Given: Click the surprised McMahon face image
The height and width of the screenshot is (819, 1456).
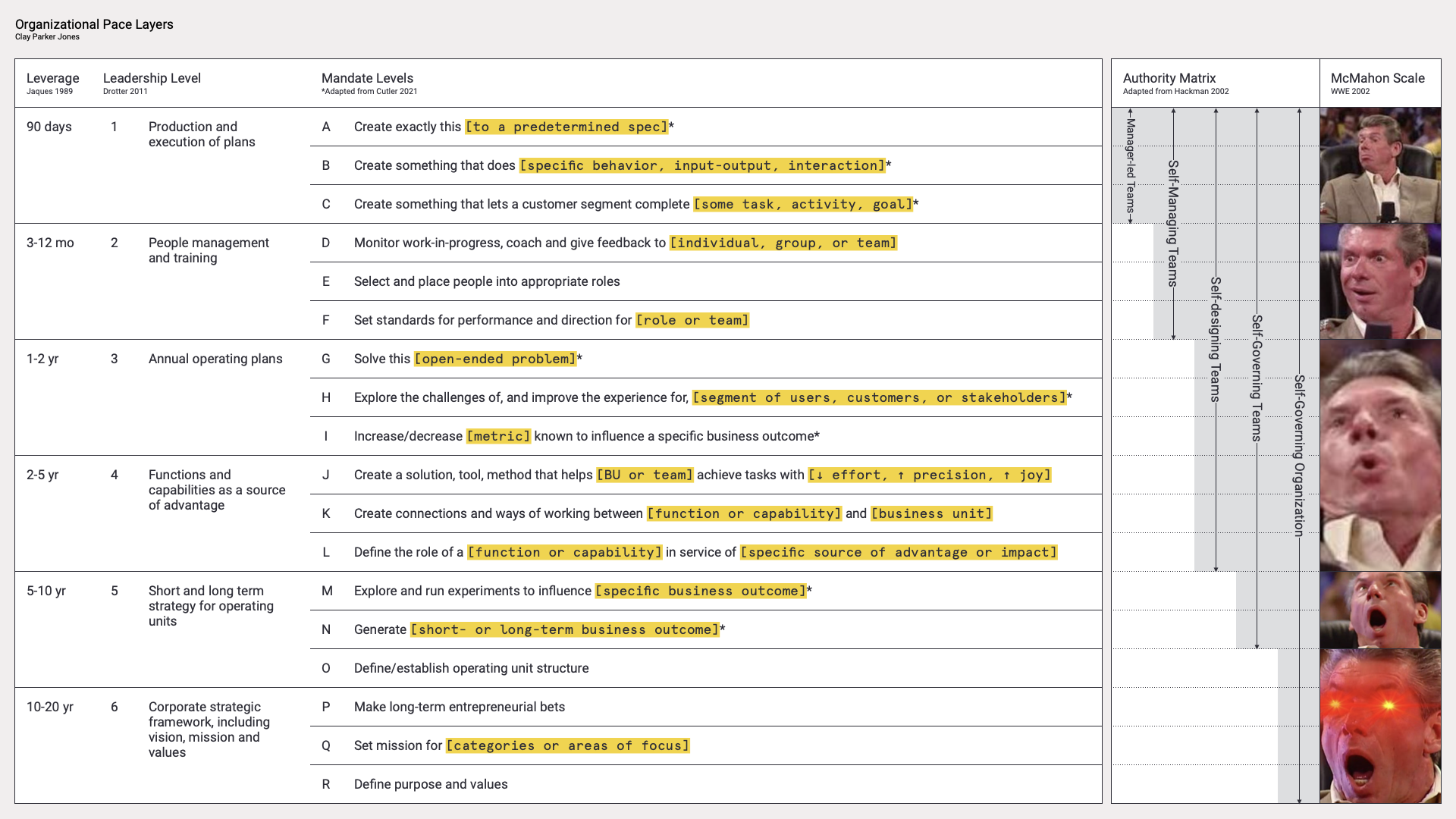Looking at the screenshot, I should 1380,281.
